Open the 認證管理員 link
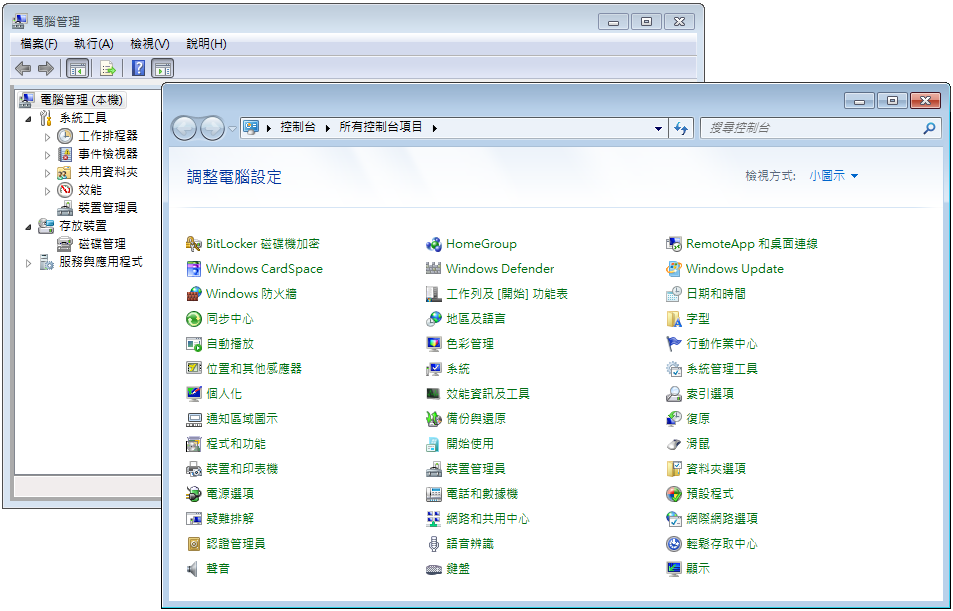The width and height of the screenshot is (953, 611). [236, 544]
